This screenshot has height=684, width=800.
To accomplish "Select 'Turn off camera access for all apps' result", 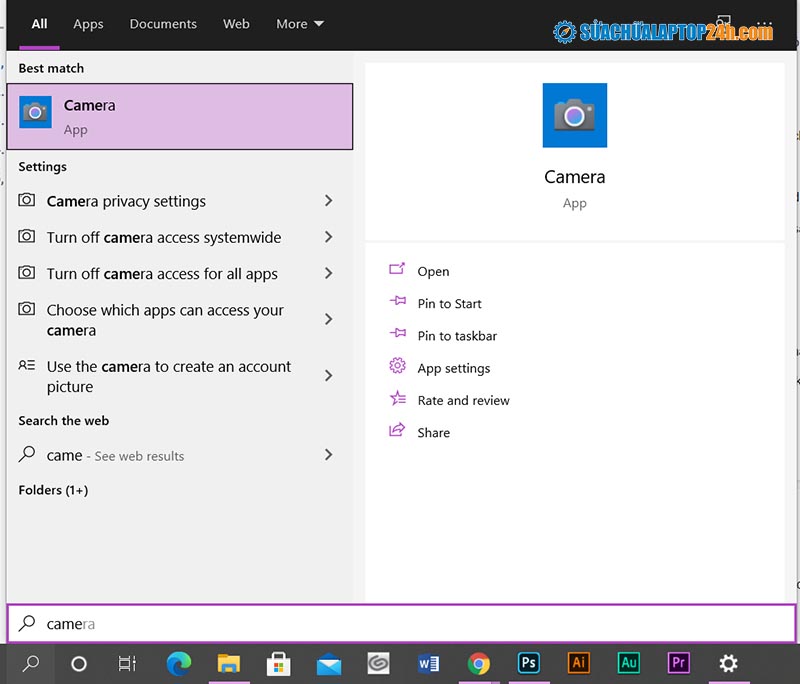I will point(180,274).
